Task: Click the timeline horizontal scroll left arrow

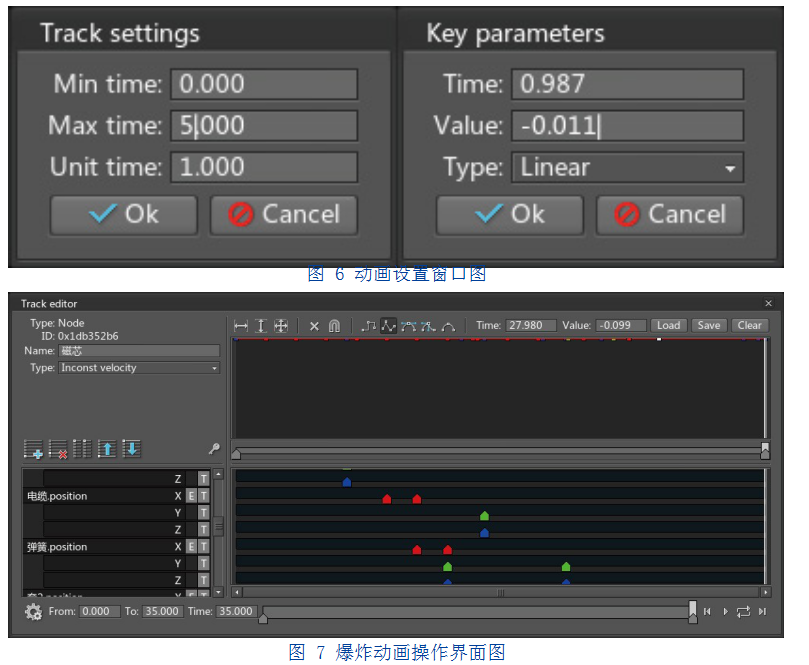Action: pyautogui.click(x=237, y=592)
